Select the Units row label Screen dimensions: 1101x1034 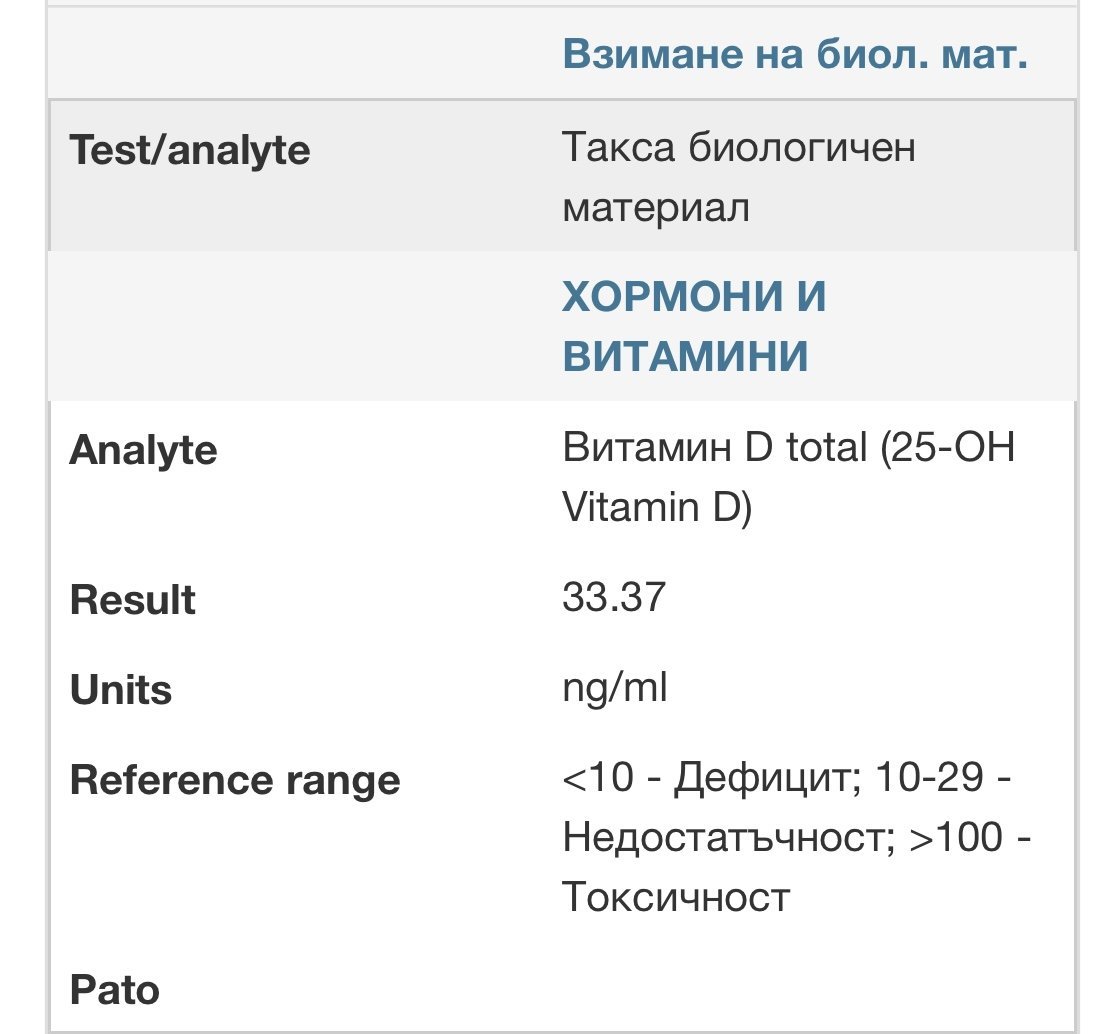tap(120, 690)
